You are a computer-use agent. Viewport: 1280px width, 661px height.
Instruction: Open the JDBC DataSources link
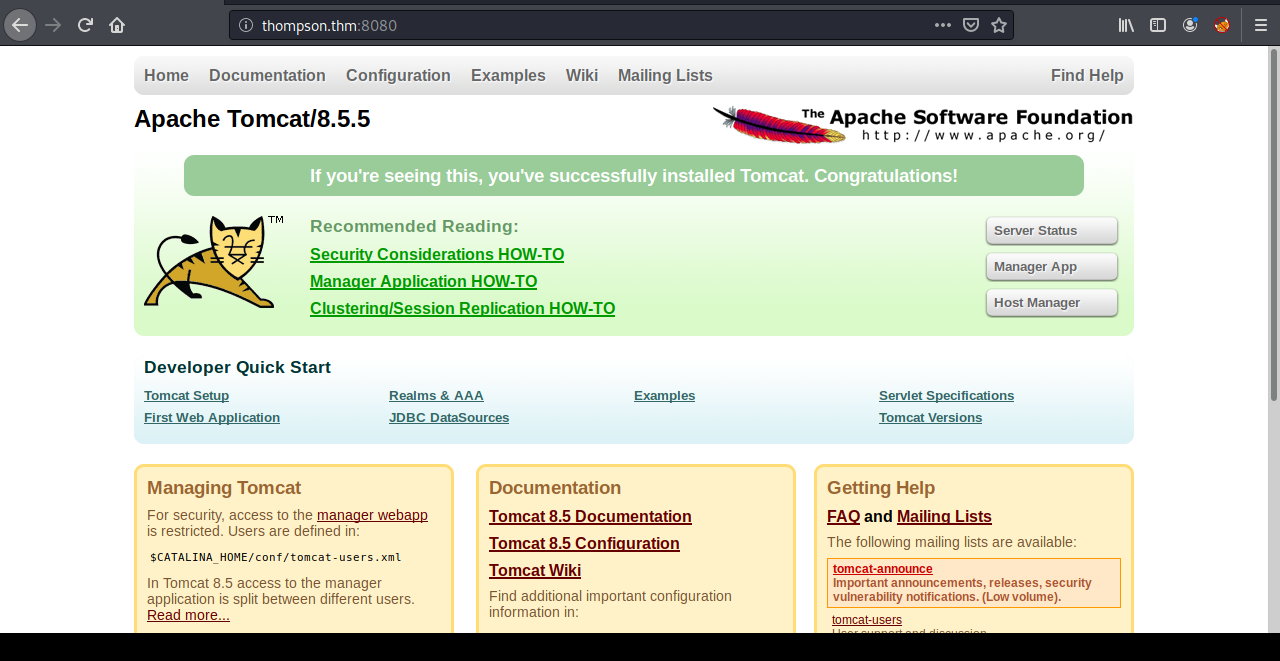[449, 417]
